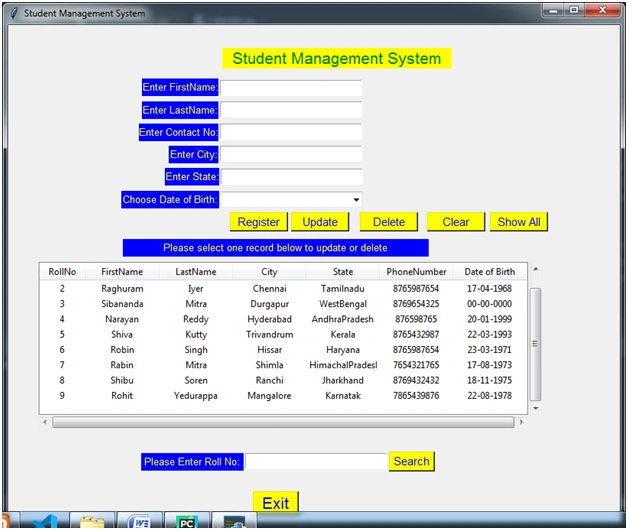This screenshot has height=532, width=629.
Task: Click the Delete button
Action: 389,222
